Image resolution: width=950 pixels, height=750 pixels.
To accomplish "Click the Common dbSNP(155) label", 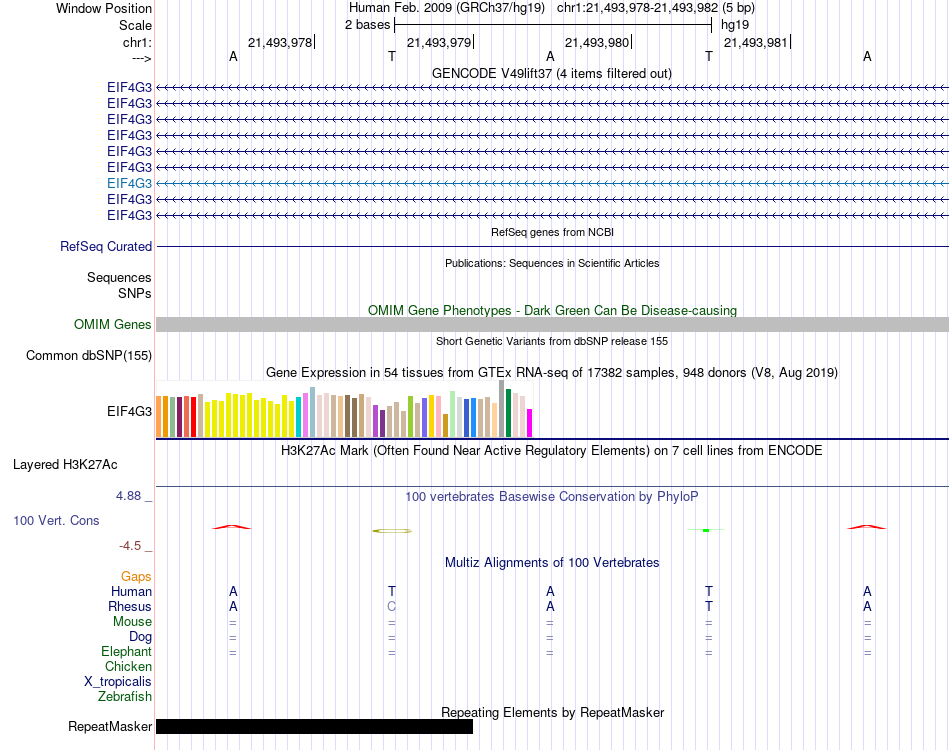I will [x=88, y=356].
